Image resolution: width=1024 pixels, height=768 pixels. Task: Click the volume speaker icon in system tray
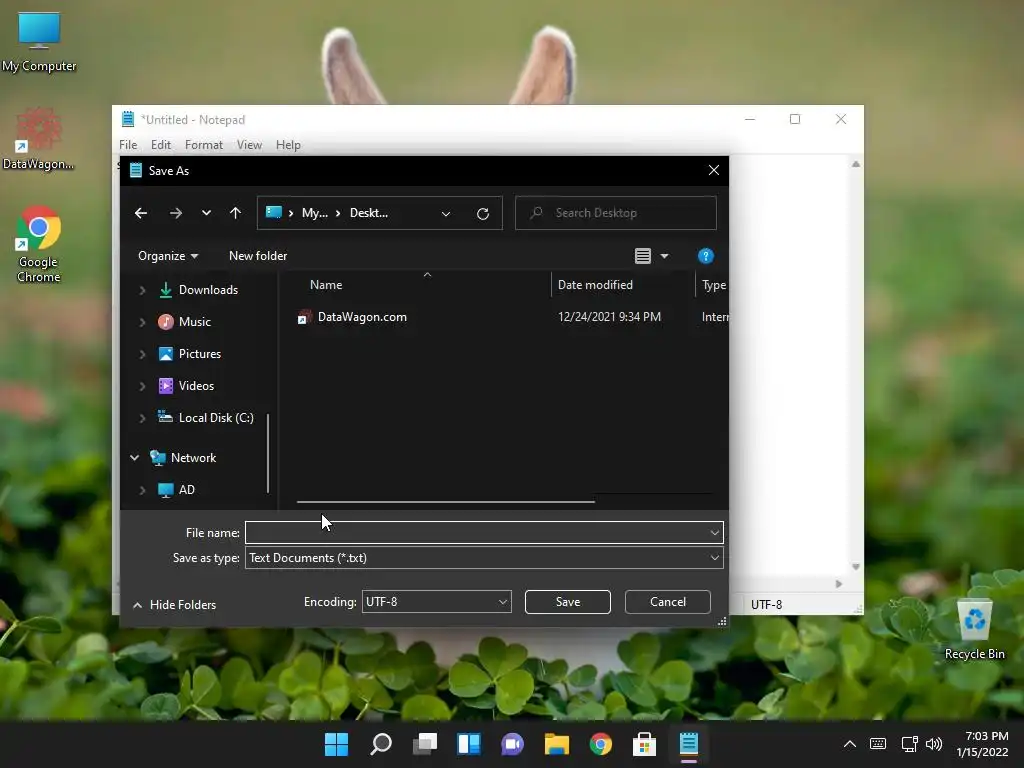[x=935, y=744]
